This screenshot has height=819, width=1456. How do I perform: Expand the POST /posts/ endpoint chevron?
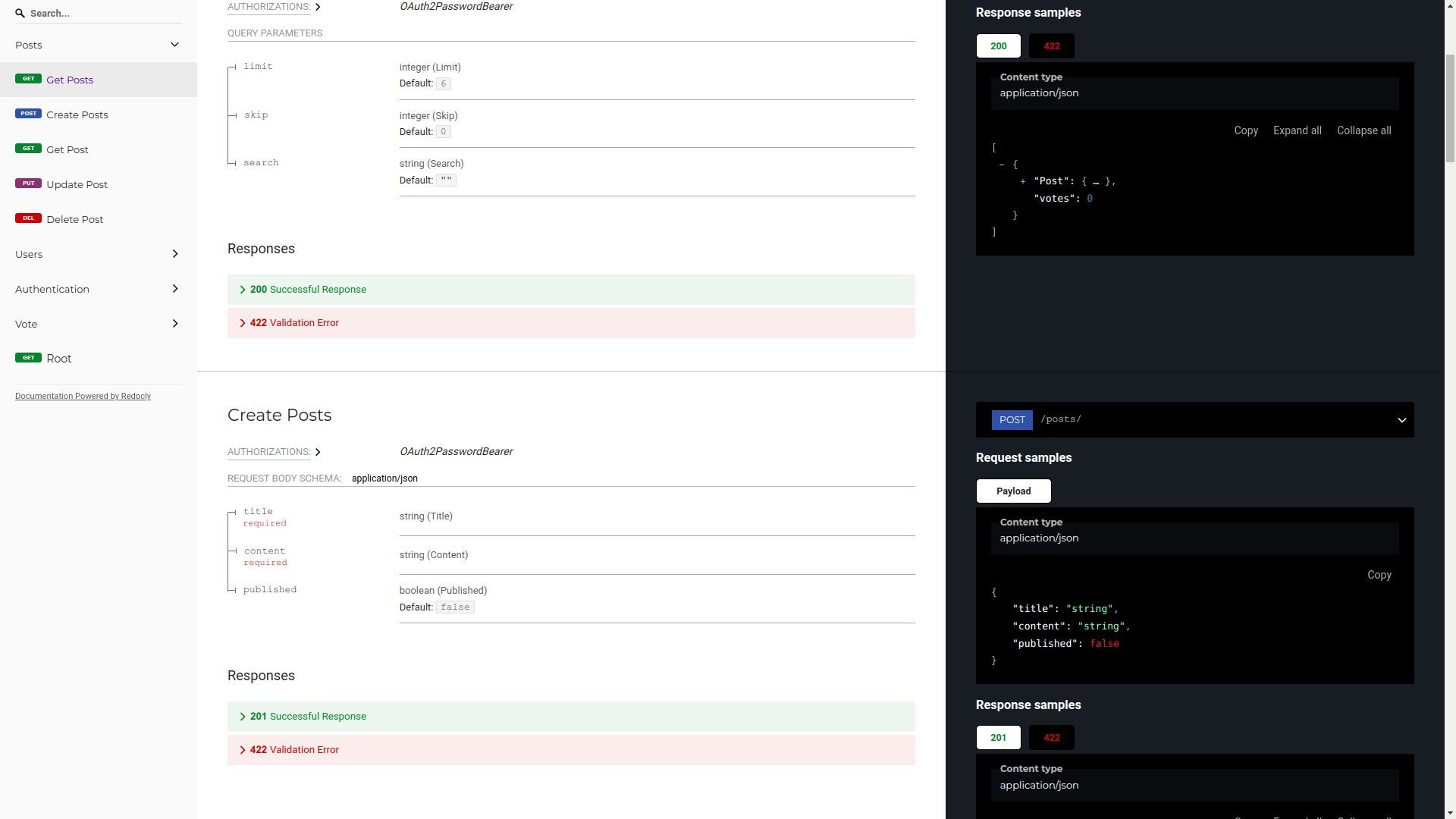[x=1401, y=420]
